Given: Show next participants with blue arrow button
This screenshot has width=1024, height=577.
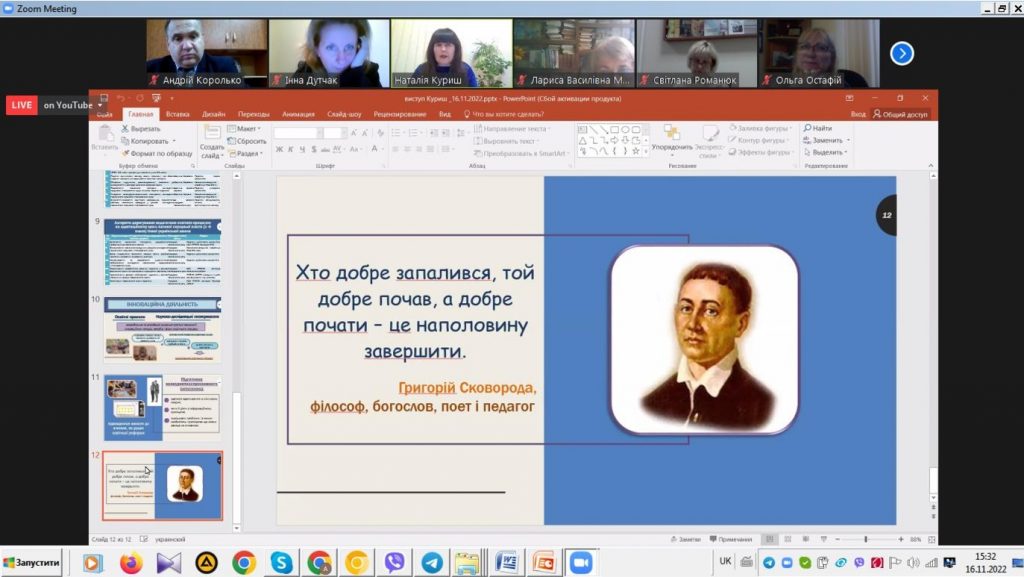Looking at the screenshot, I should pos(902,53).
